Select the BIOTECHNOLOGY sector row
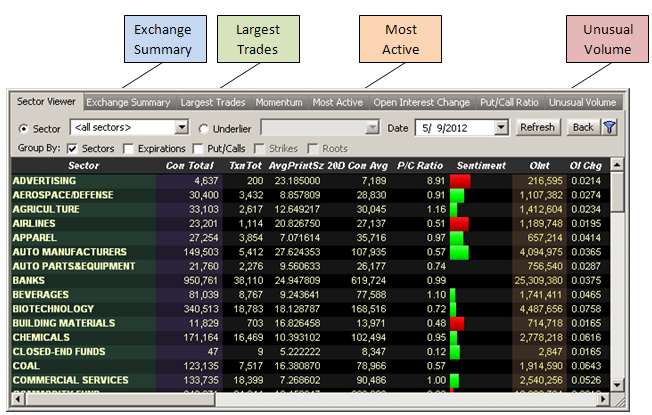This screenshot has height=415, width=652. click(x=311, y=309)
